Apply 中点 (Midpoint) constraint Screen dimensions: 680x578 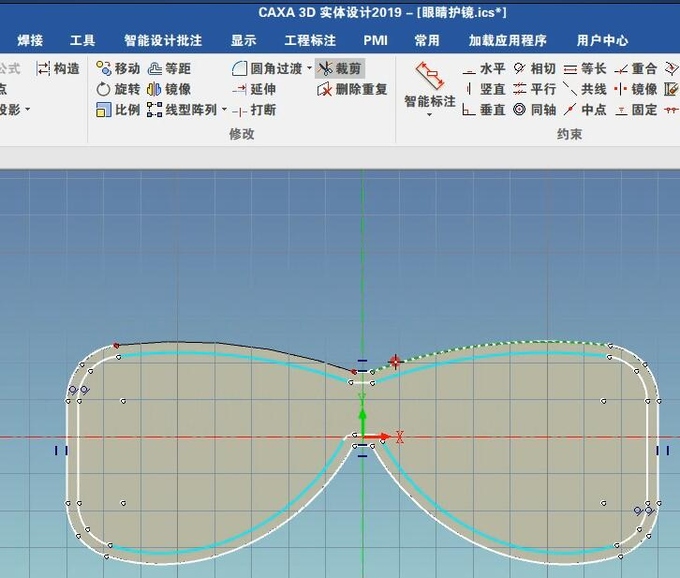[x=585, y=110]
